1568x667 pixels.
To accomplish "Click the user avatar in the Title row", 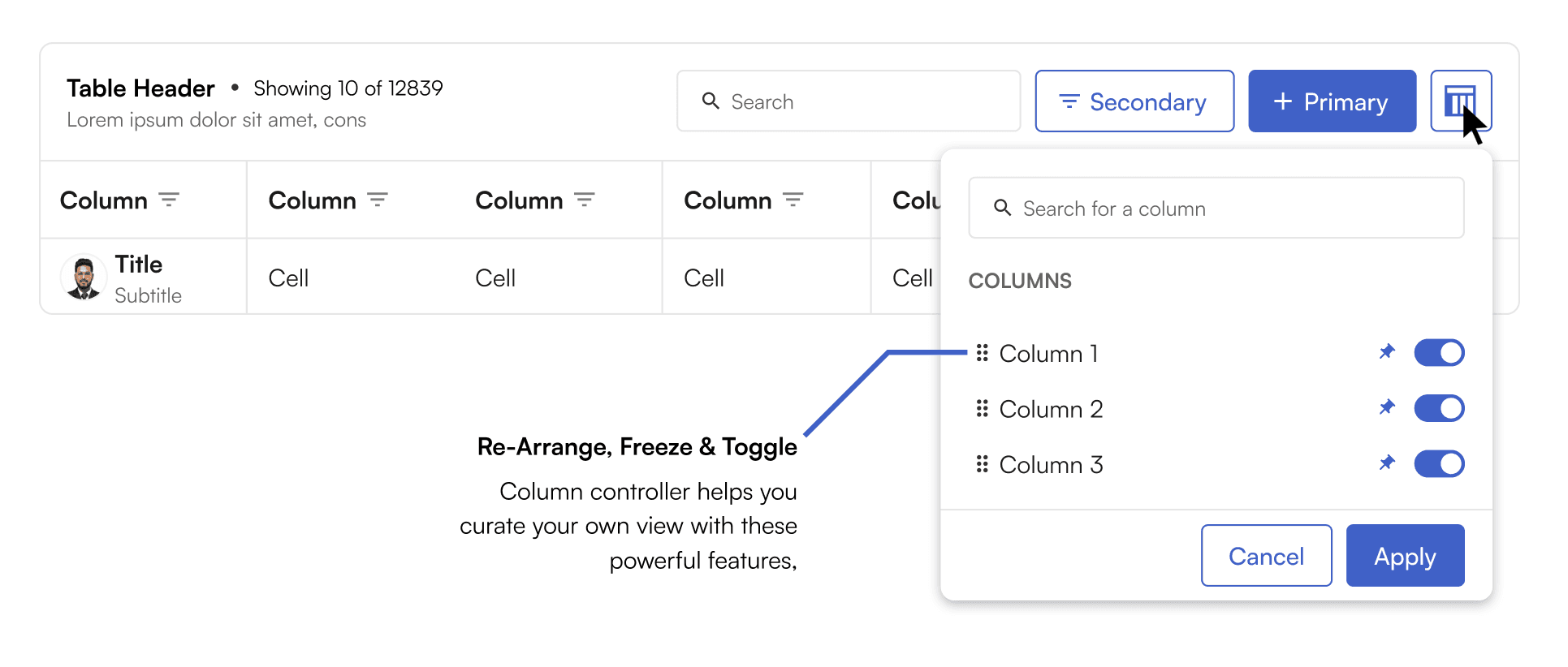I will point(84,278).
